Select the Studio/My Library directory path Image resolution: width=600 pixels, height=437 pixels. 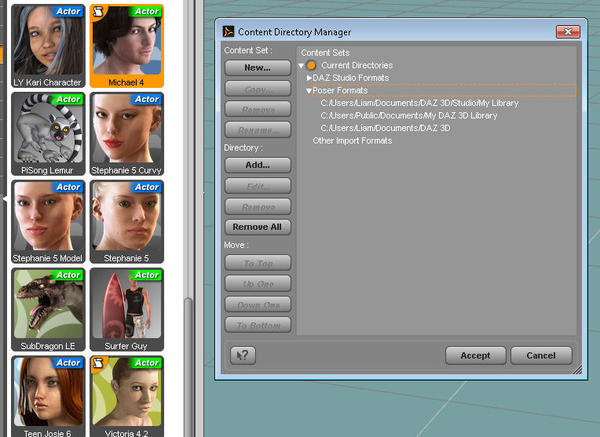click(x=419, y=103)
